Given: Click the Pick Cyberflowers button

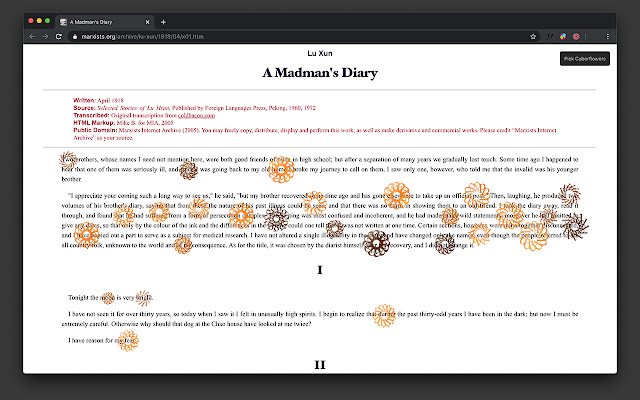Looking at the screenshot, I should [x=584, y=59].
